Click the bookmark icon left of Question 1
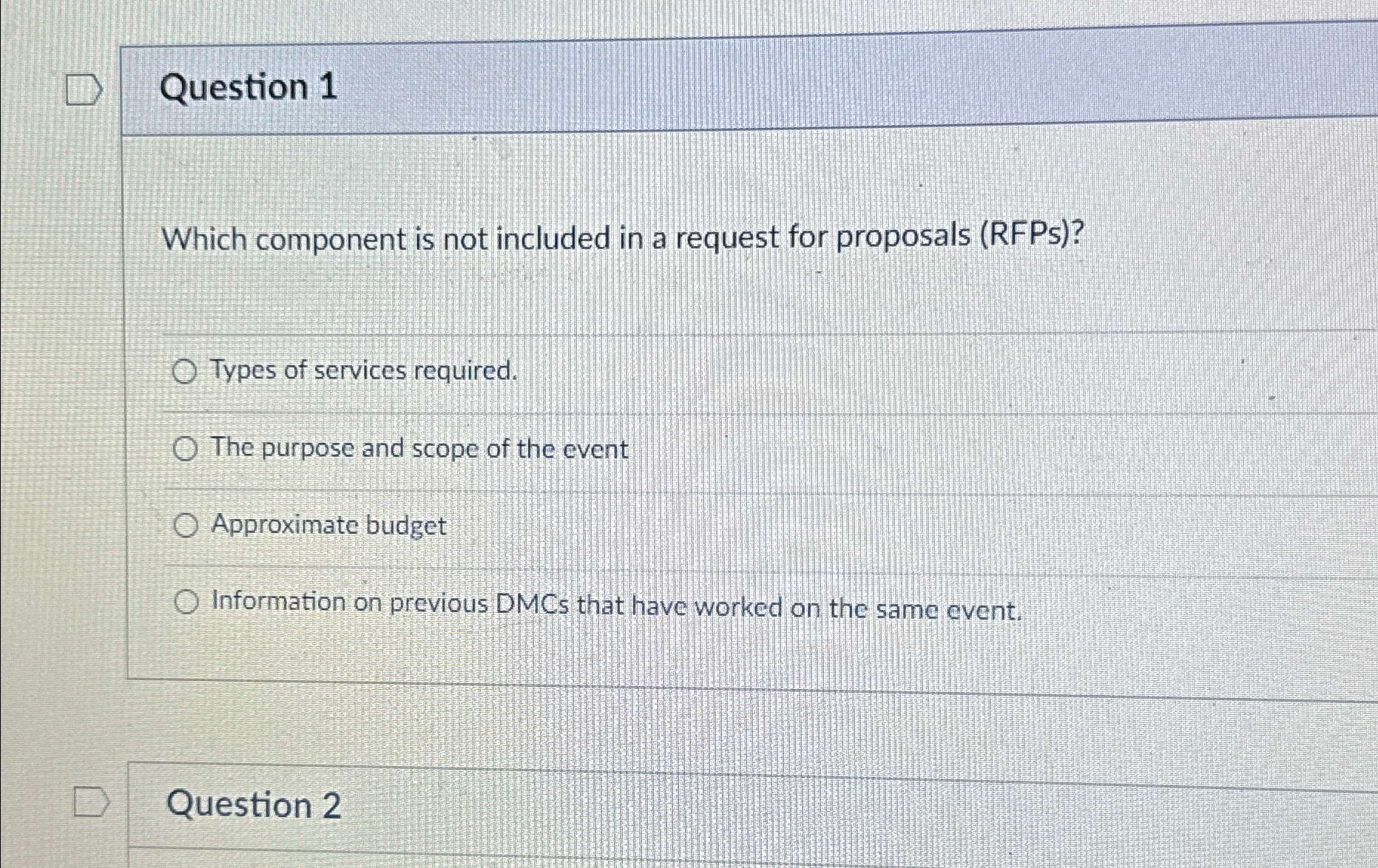 pyautogui.click(x=84, y=89)
